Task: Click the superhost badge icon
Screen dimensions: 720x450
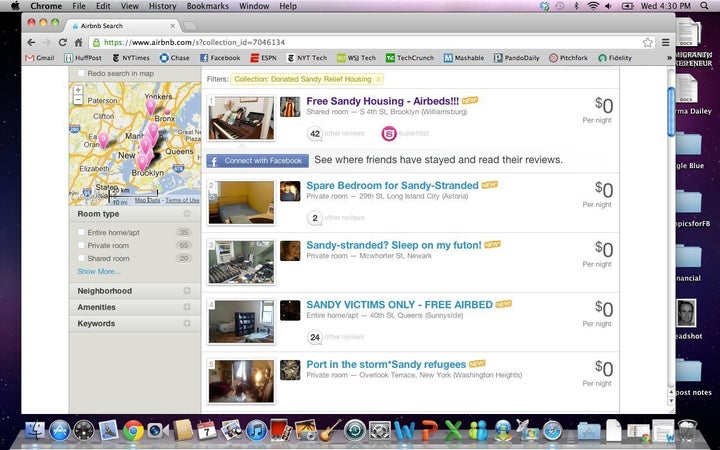Action: click(389, 134)
